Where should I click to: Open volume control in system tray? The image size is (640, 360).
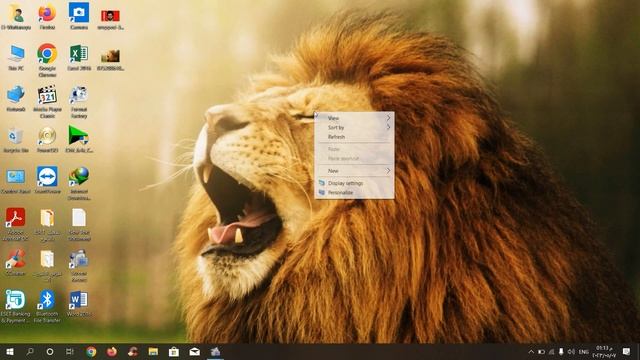click(571, 352)
